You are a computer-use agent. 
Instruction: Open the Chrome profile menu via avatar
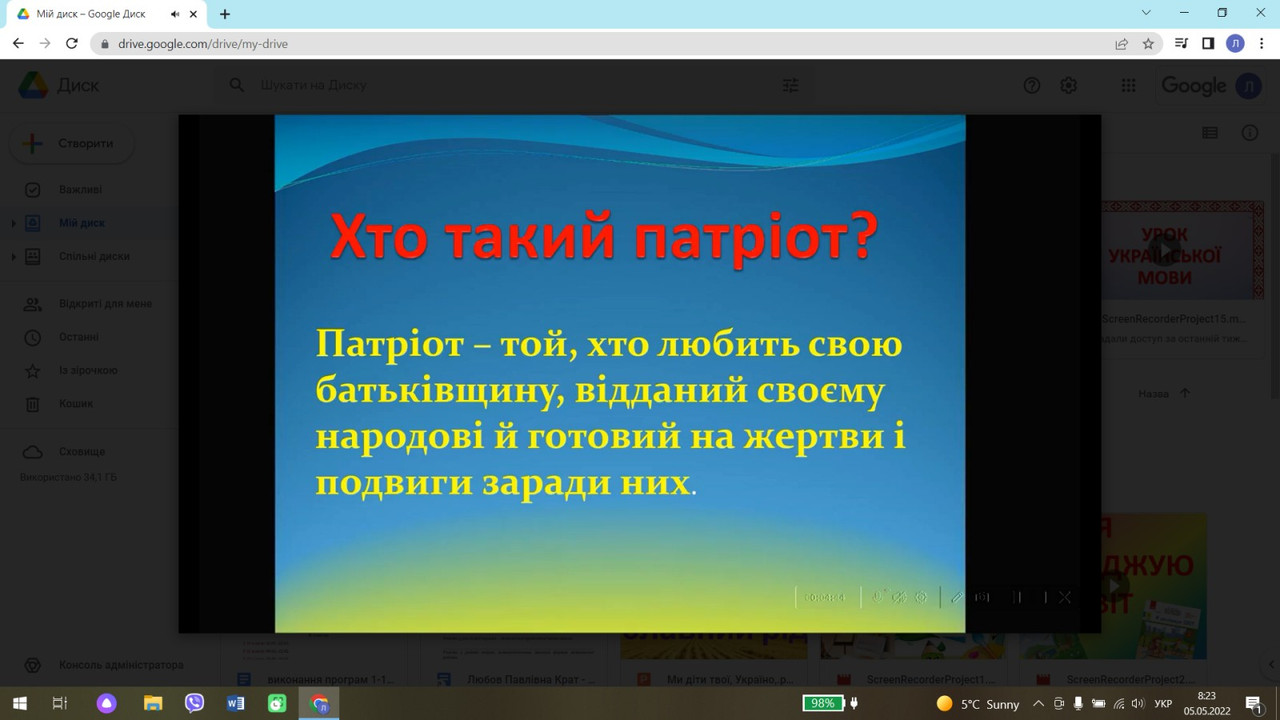(x=1235, y=44)
